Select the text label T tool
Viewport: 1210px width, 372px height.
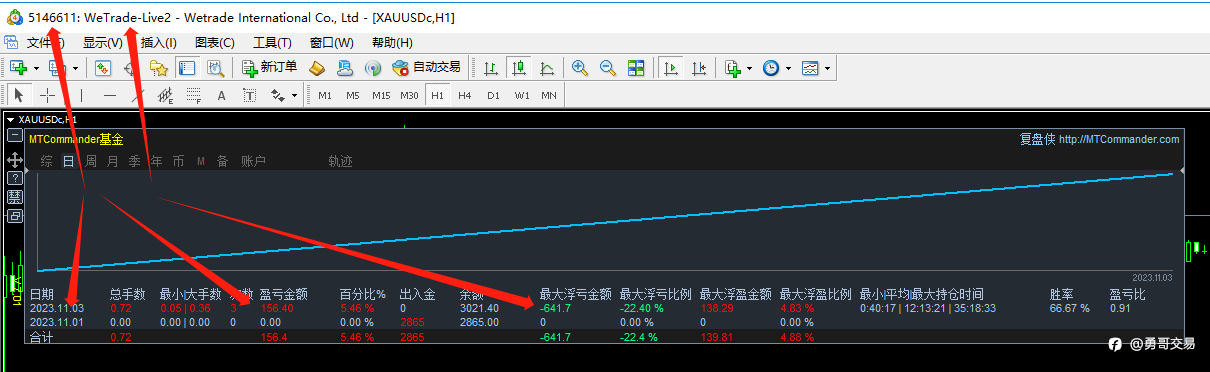249,95
